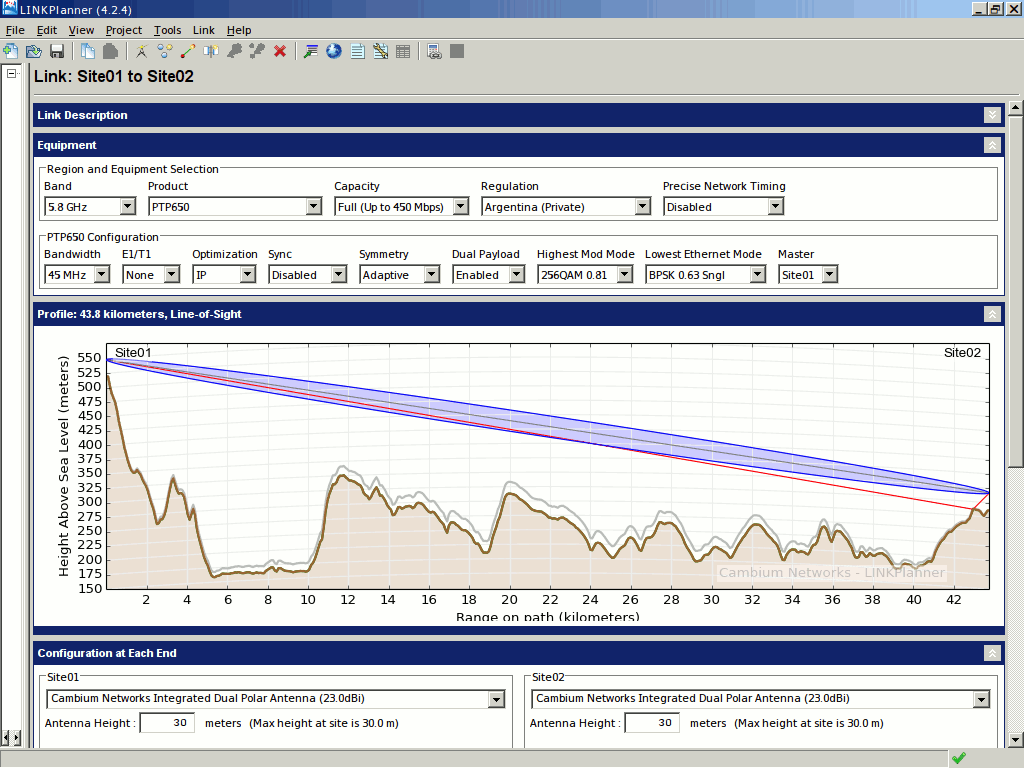1024x768 pixels.
Task: Open the Optimization IP dropdown
Action: [x=248, y=275]
